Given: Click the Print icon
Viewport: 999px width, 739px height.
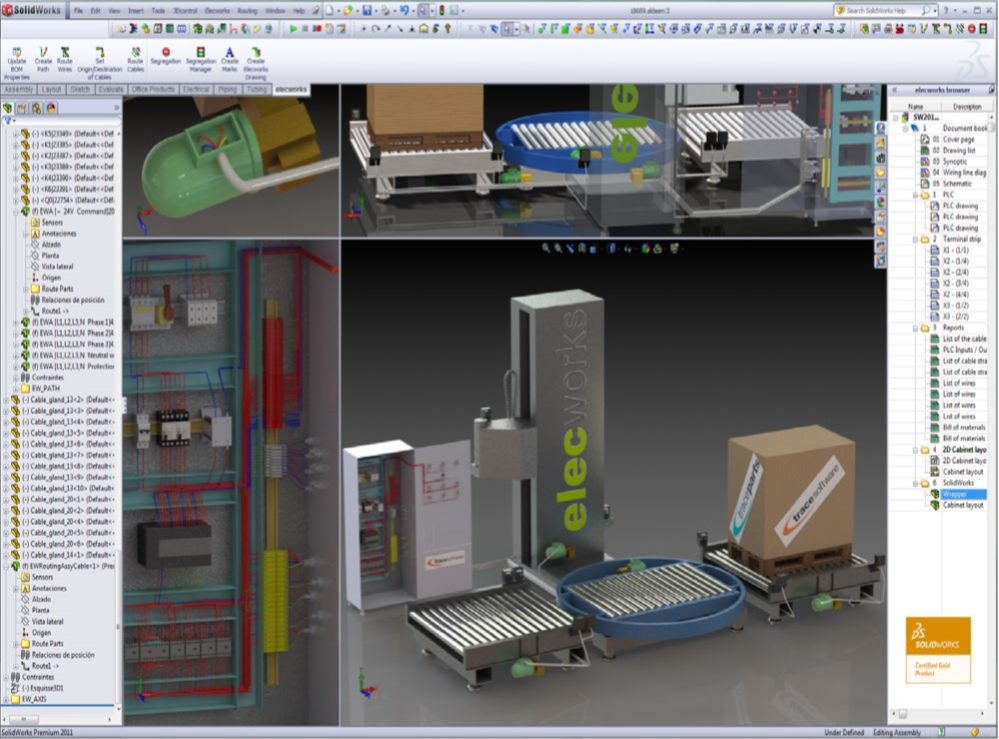Looking at the screenshot, I should 385,11.
